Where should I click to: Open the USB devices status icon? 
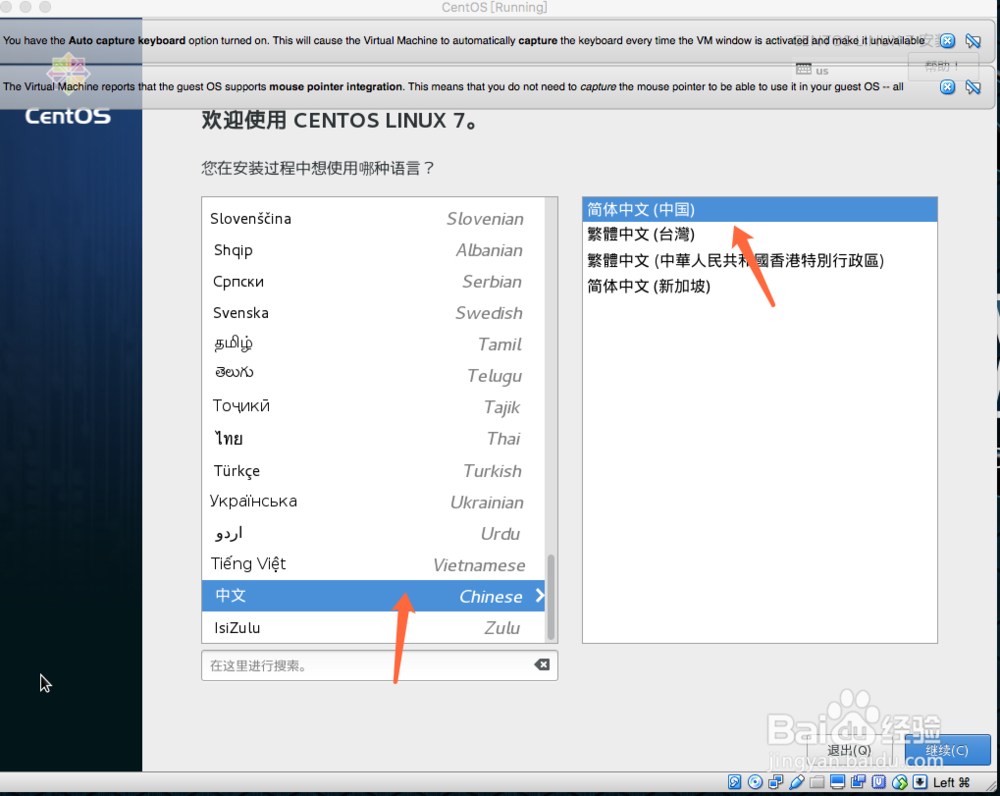(x=797, y=782)
